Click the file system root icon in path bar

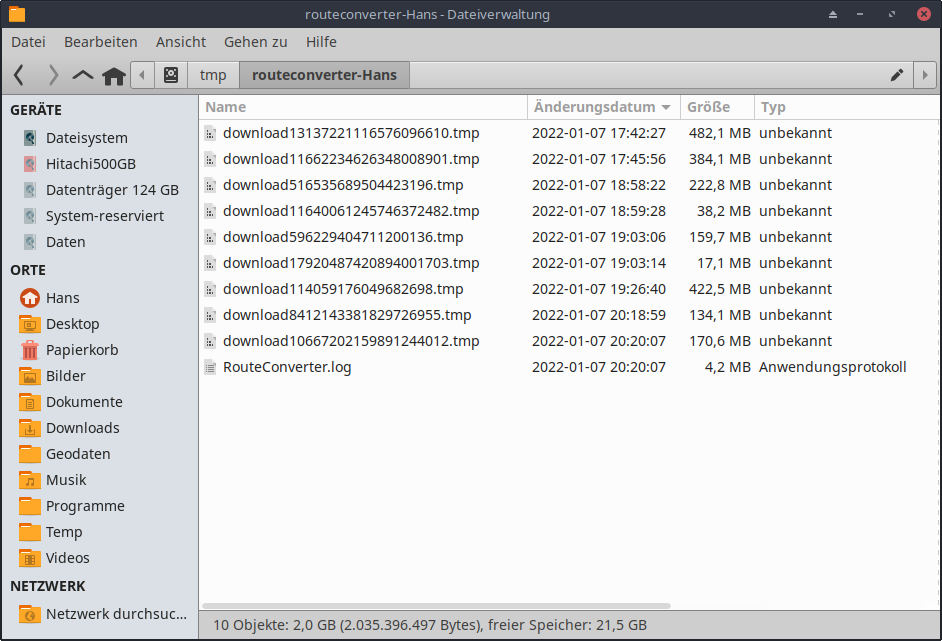tap(171, 75)
